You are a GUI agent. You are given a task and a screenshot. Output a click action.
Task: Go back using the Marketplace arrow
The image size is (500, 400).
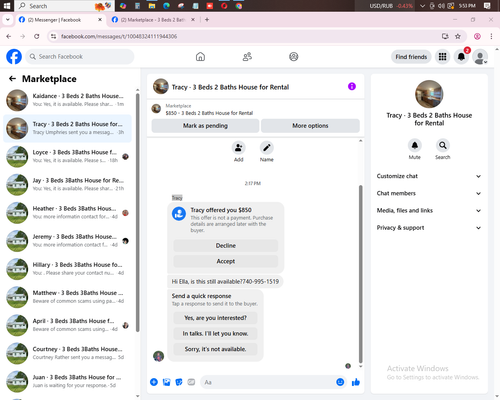click(12, 79)
